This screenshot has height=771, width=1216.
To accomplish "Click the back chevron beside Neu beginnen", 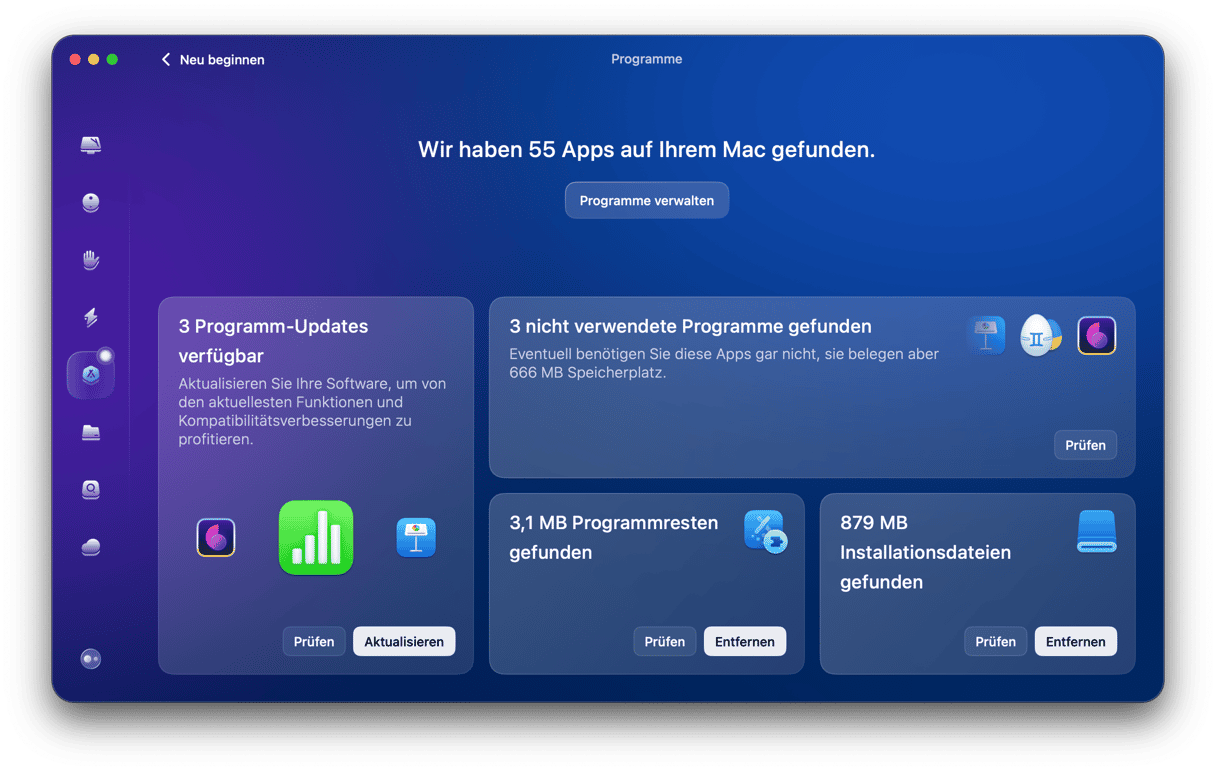I will tap(166, 60).
